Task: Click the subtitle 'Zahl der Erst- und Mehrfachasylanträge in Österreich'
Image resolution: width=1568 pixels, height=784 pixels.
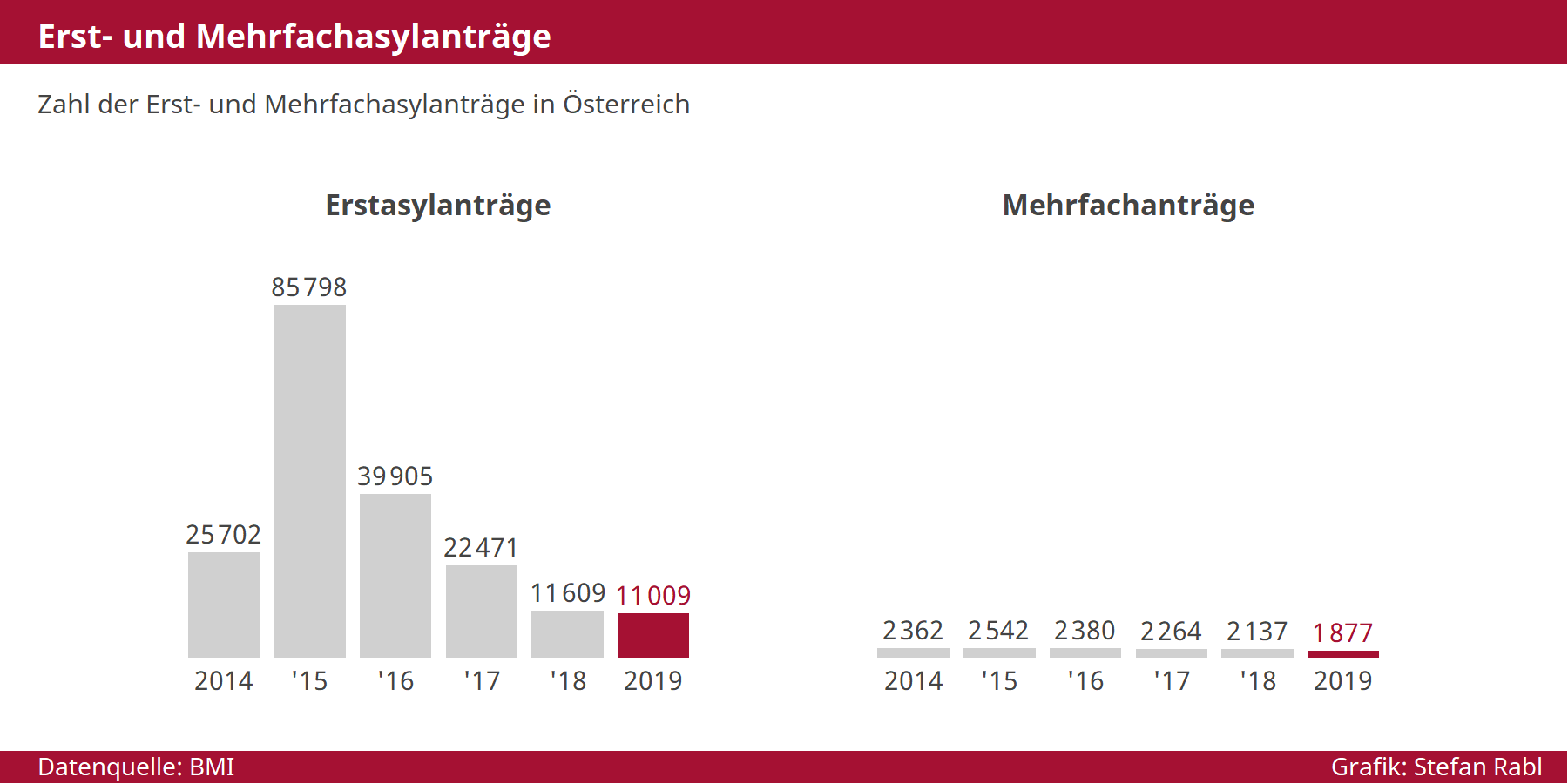Action: (363, 105)
